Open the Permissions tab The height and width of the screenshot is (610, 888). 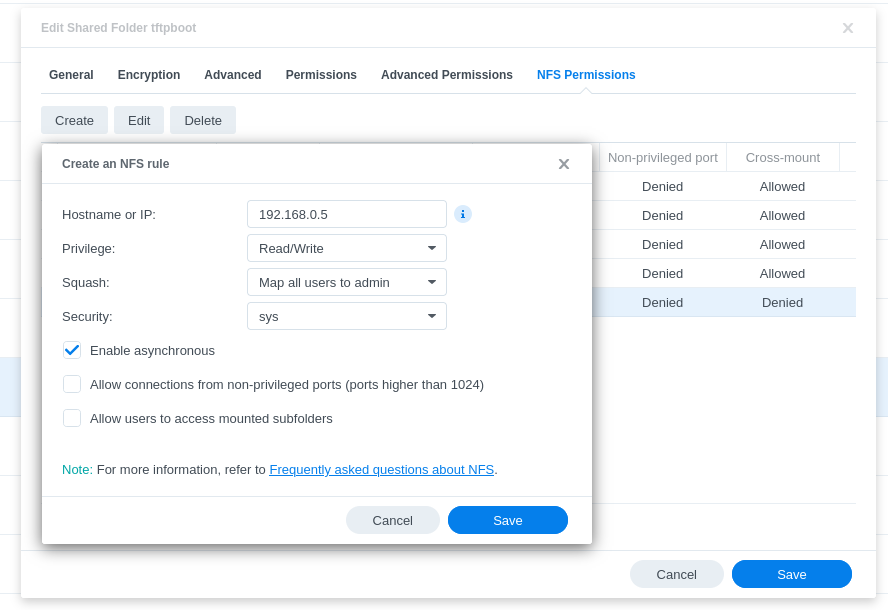321,75
